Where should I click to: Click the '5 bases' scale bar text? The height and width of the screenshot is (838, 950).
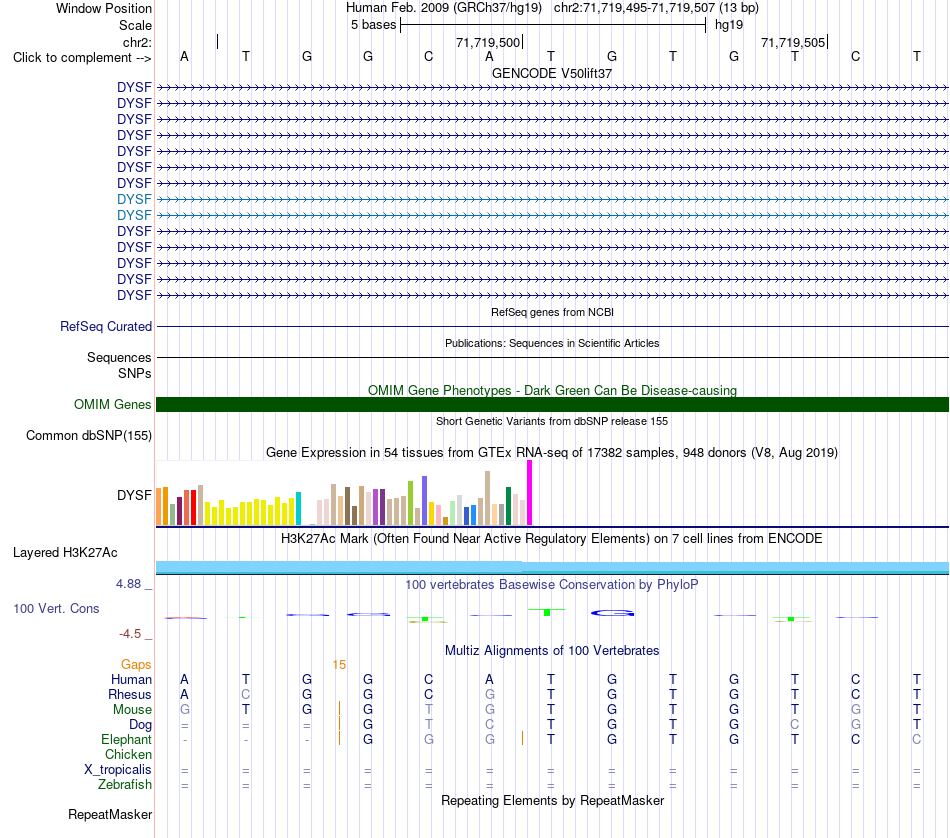pos(373,25)
